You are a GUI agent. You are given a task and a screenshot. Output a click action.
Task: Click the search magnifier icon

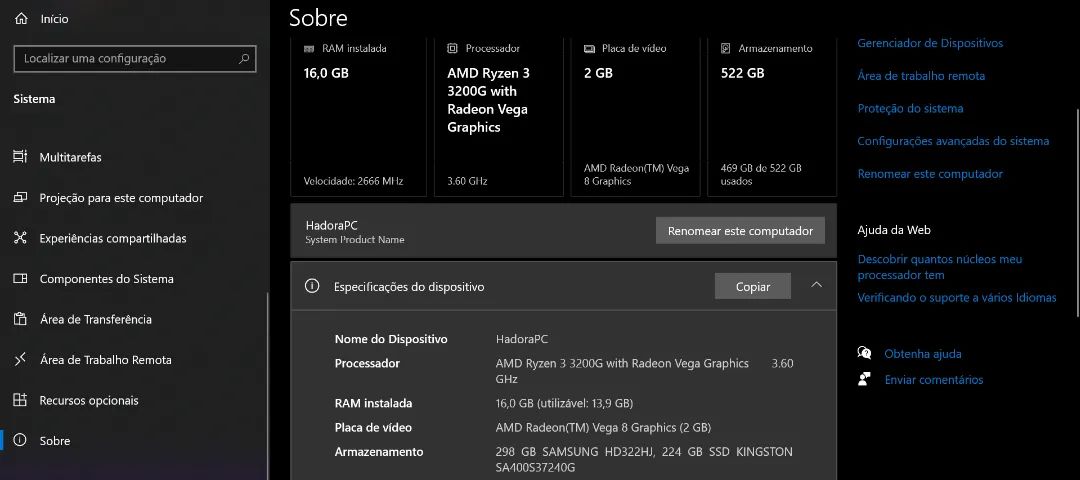tap(244, 59)
